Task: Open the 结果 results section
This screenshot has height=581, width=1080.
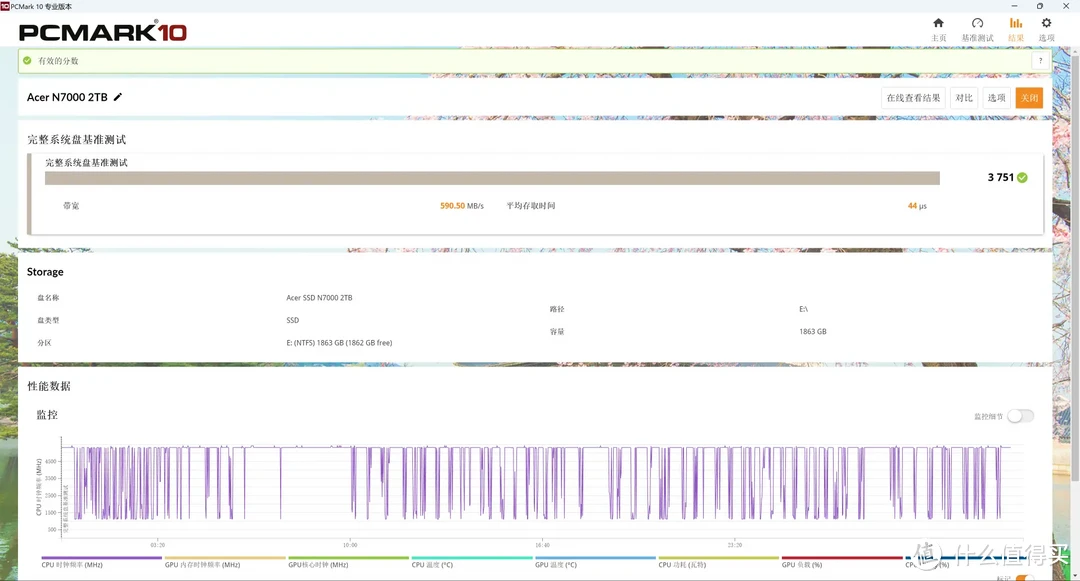Action: coord(1016,30)
